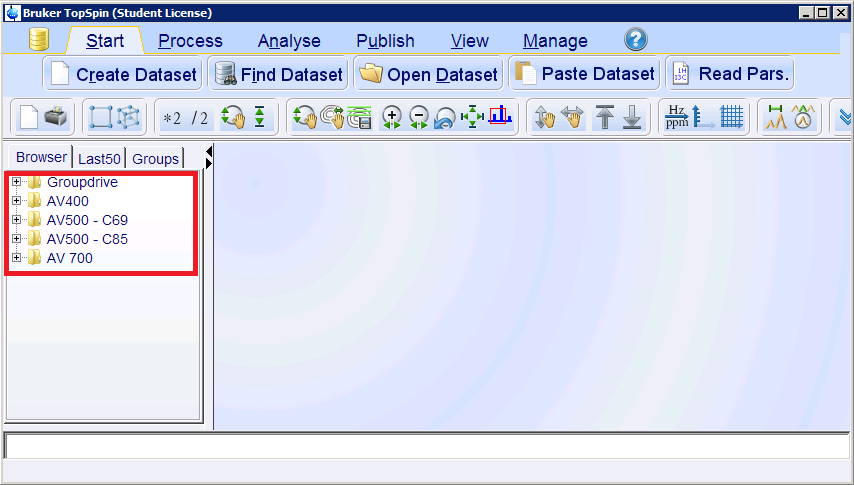Open the Process menu tab
The height and width of the screenshot is (485, 854).
190,41
